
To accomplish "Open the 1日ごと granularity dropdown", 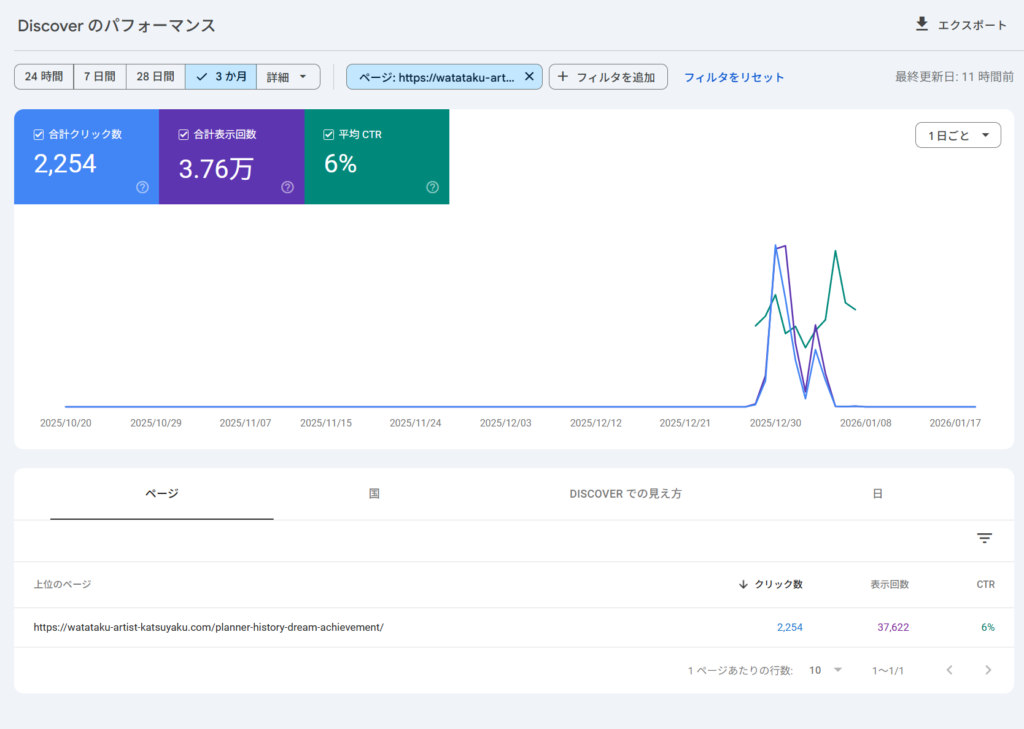I will pyautogui.click(x=958, y=135).
